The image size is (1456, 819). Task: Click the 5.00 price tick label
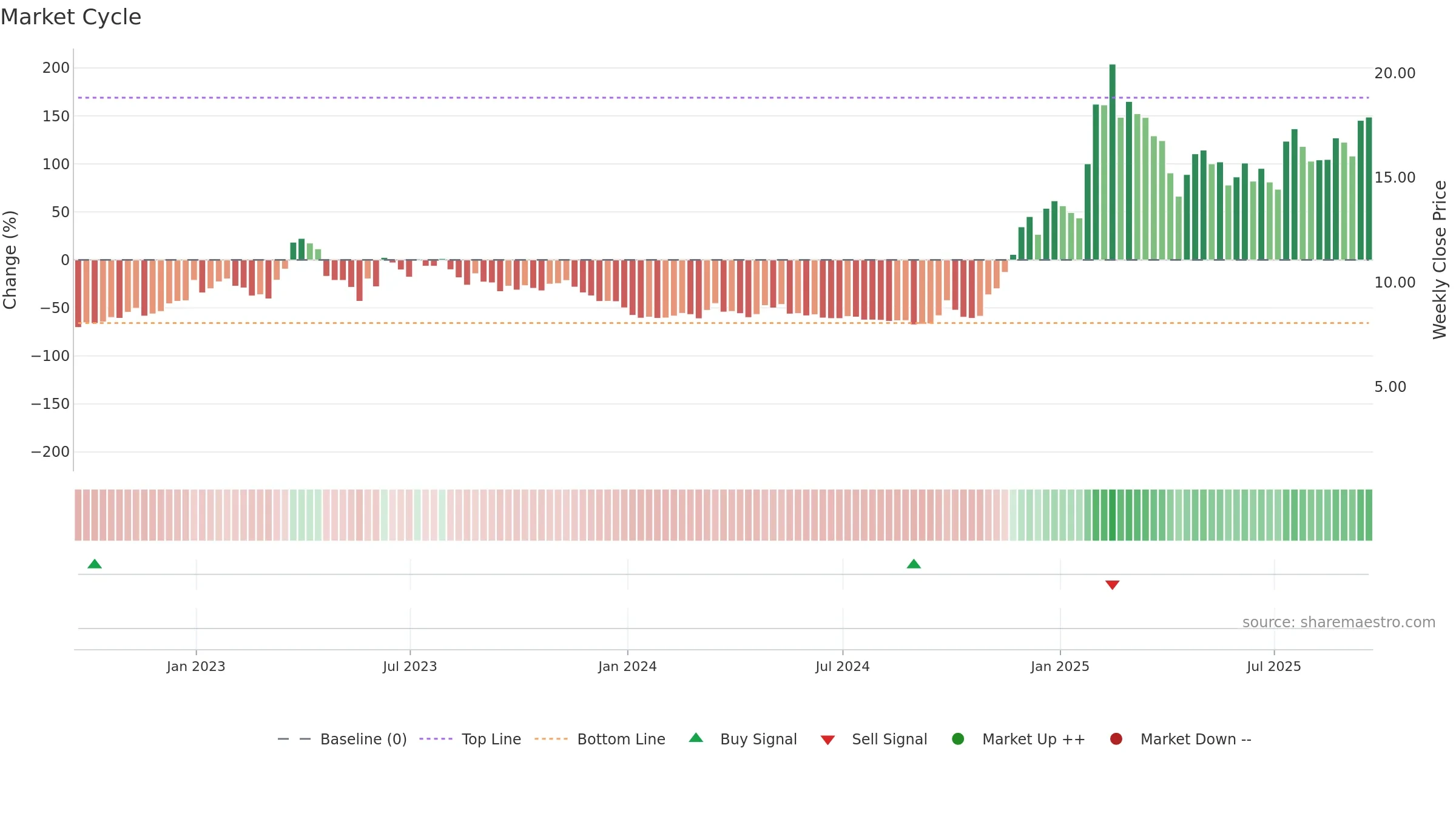pos(1390,386)
